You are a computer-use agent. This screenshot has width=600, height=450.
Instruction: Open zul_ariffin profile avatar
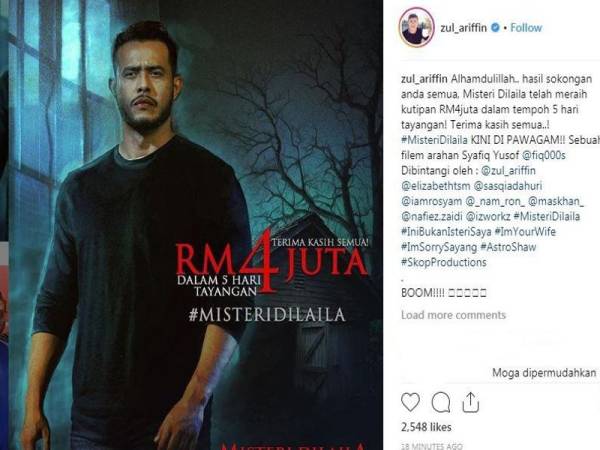pyautogui.click(x=416, y=27)
